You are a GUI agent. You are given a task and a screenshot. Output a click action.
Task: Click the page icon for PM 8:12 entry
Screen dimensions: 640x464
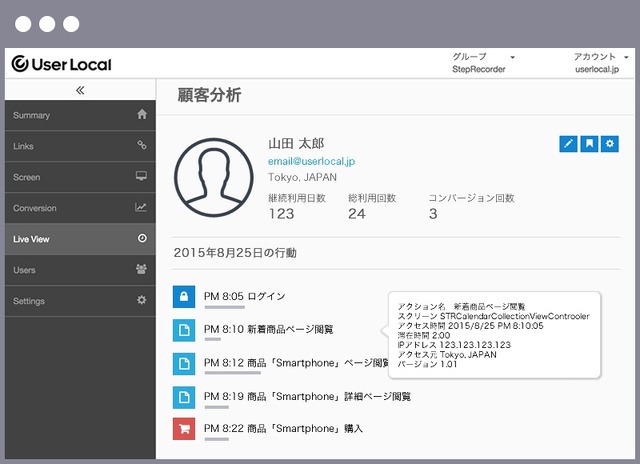(x=184, y=363)
